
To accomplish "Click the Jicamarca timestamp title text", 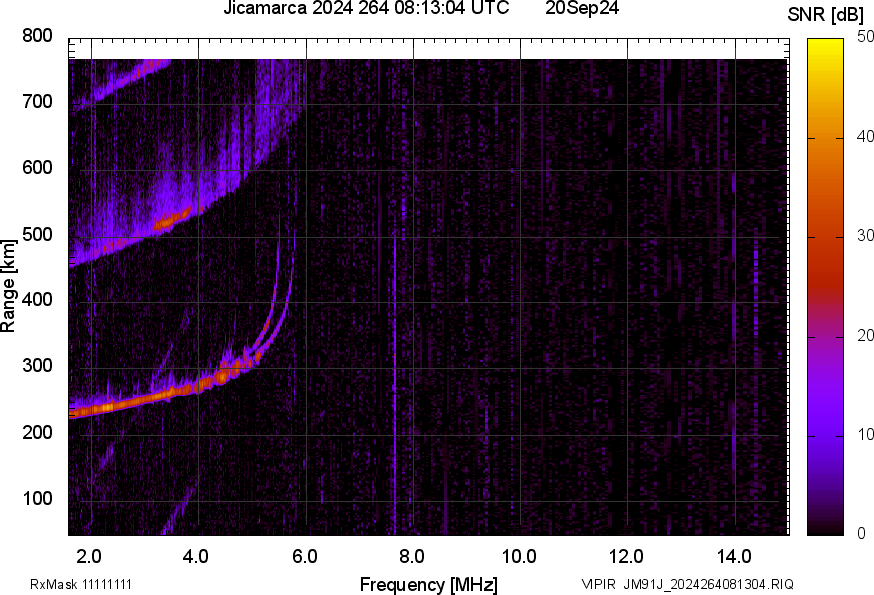I will [366, 9].
